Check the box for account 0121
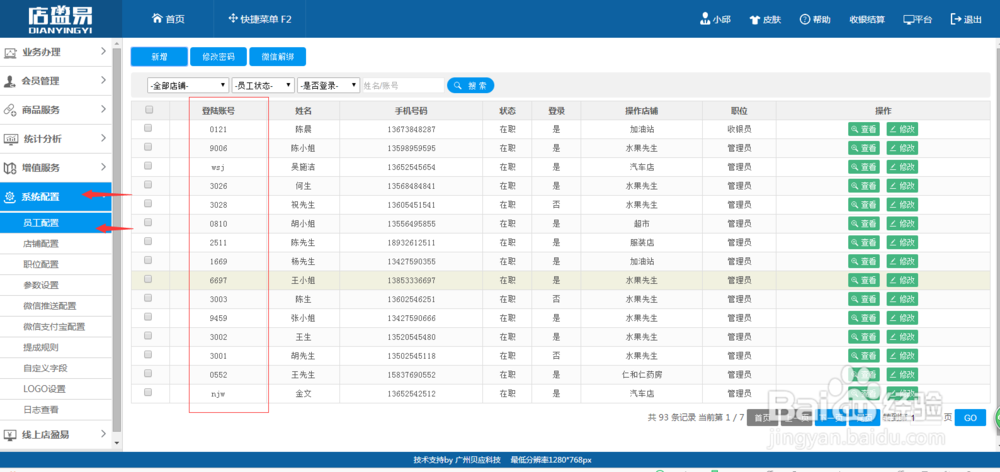Screen dimensions: 1000x472 coord(149,128)
